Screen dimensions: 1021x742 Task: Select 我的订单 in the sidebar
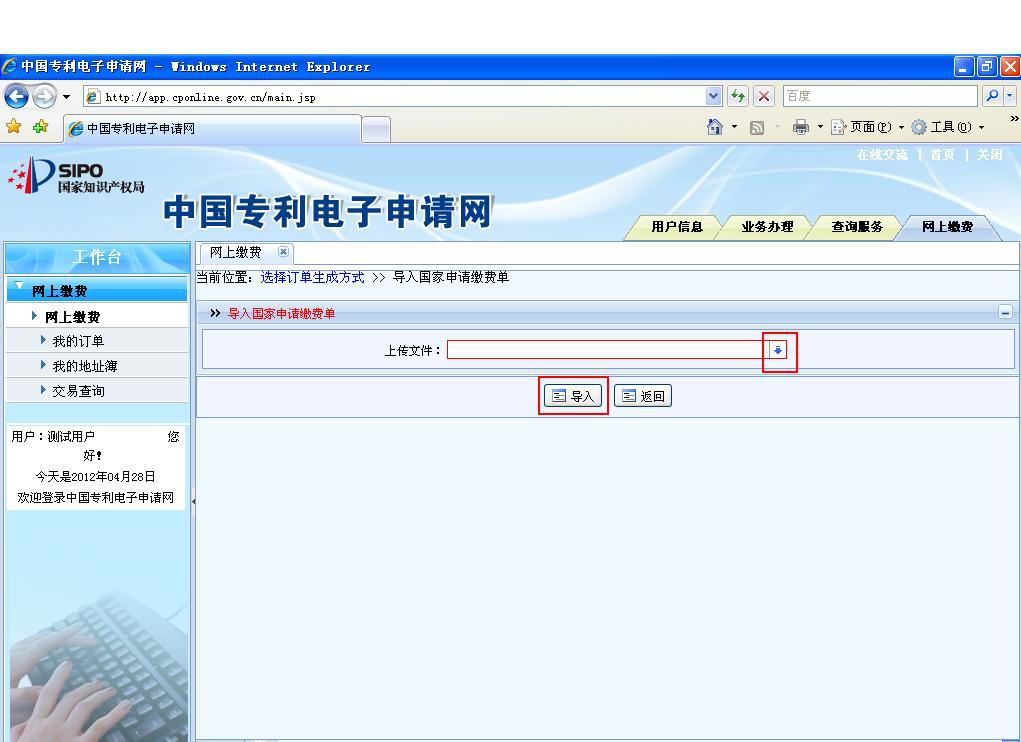pos(78,341)
